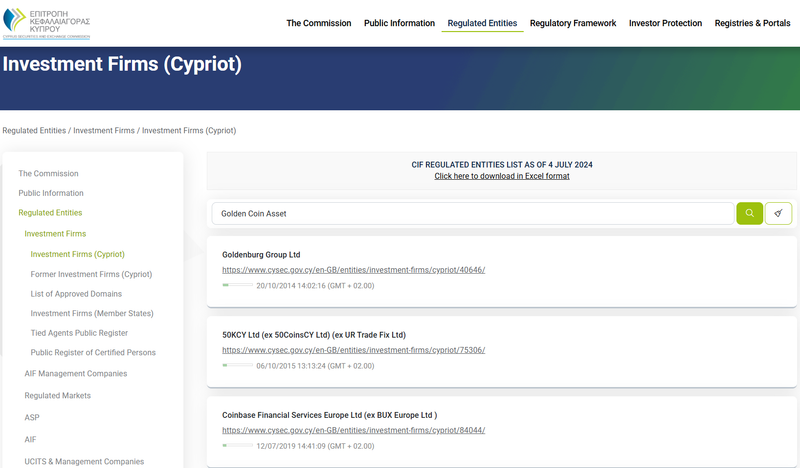The height and width of the screenshot is (468, 800).
Task: Click CIF Regulated Entities List heading text
Action: point(502,165)
